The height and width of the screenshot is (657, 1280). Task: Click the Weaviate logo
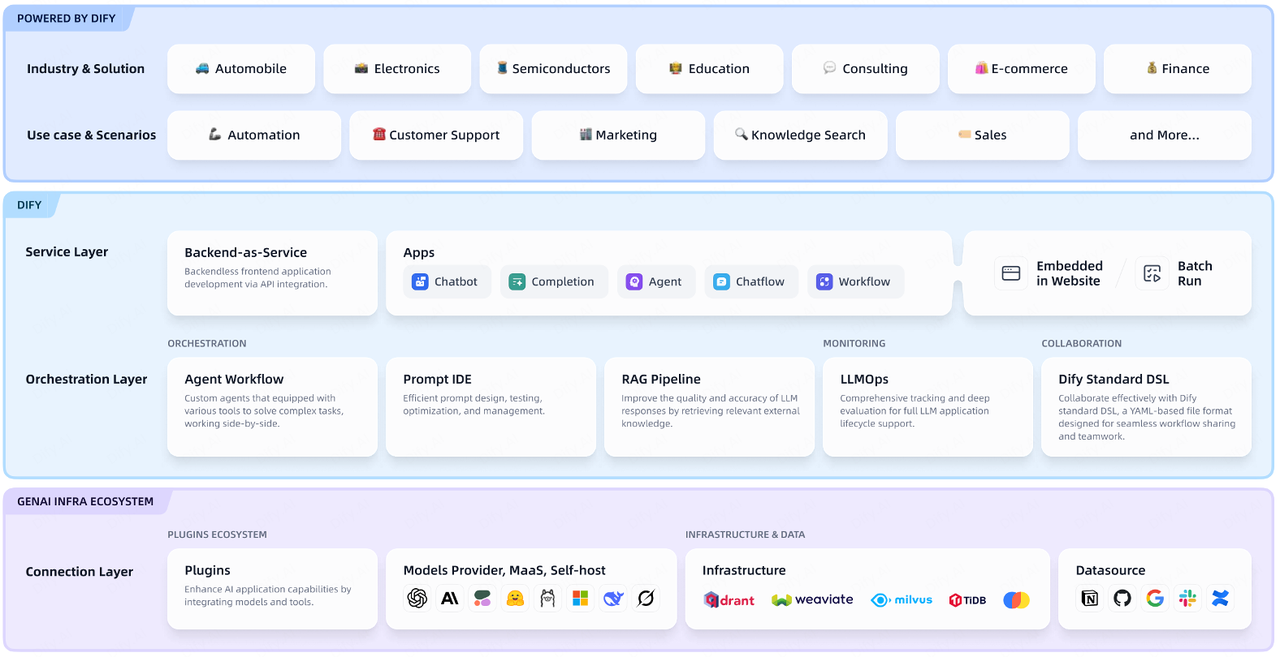[x=812, y=600]
